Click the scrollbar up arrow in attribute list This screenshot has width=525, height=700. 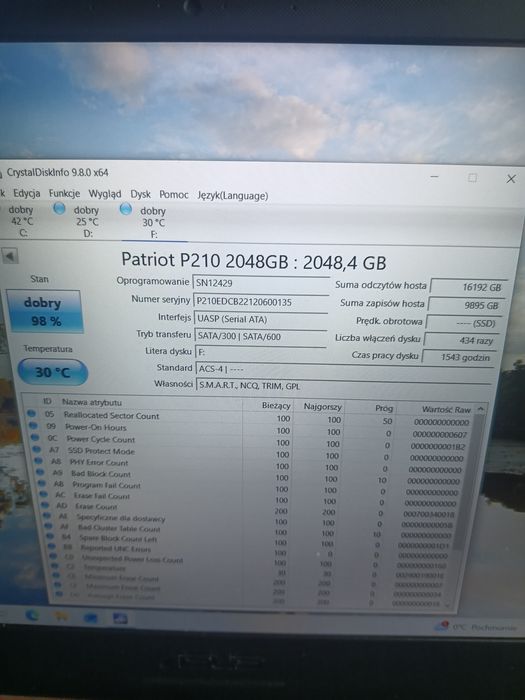coord(480,408)
